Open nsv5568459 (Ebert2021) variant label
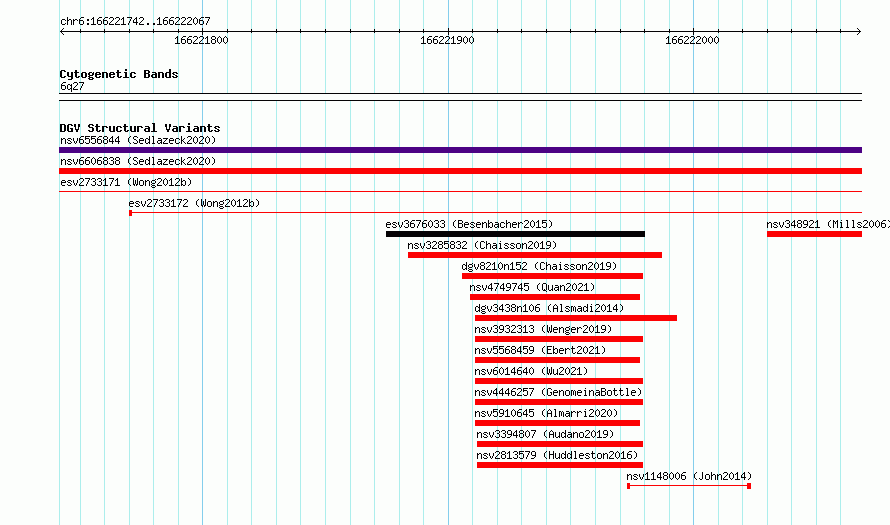Image resolution: width=890 pixels, height=525 pixels. 540,350
